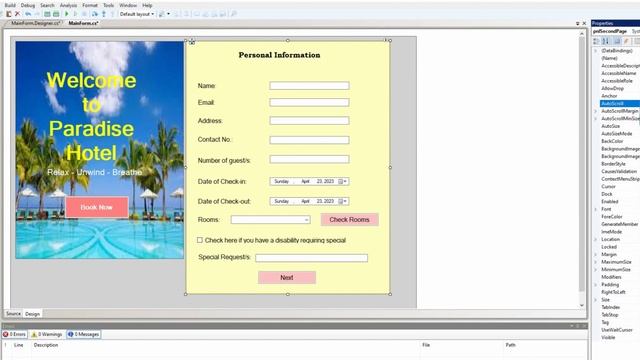
Task: Open the Help menu
Action: (x=147, y=5)
